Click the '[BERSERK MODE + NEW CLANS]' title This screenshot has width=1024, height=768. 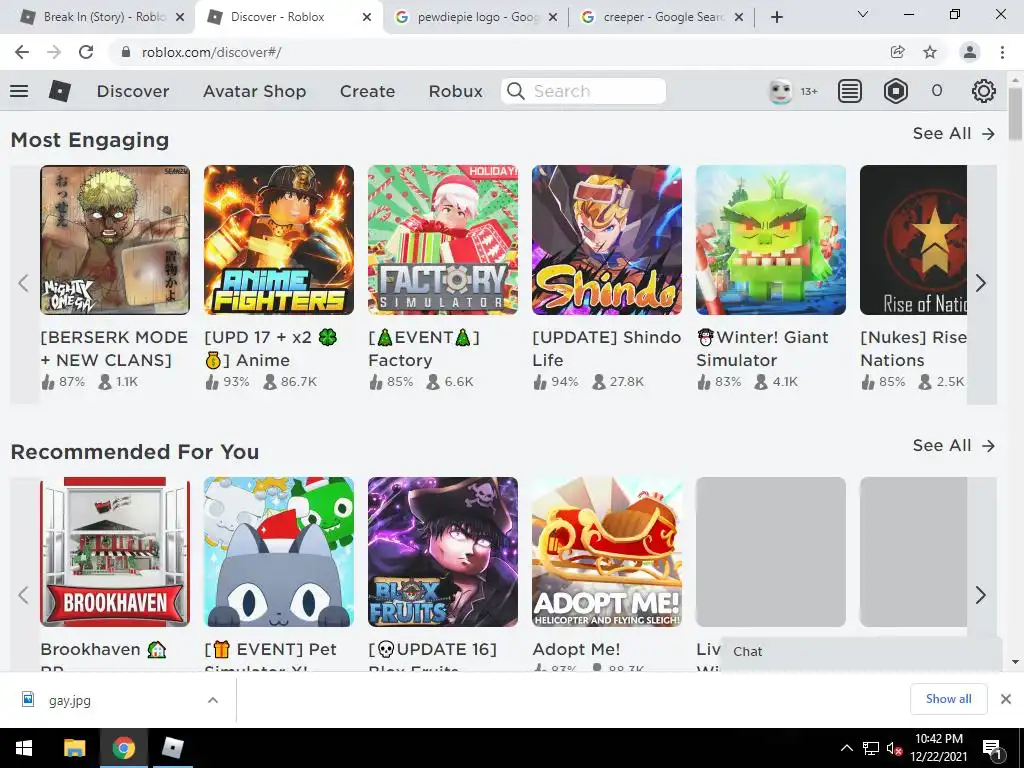click(x=114, y=349)
